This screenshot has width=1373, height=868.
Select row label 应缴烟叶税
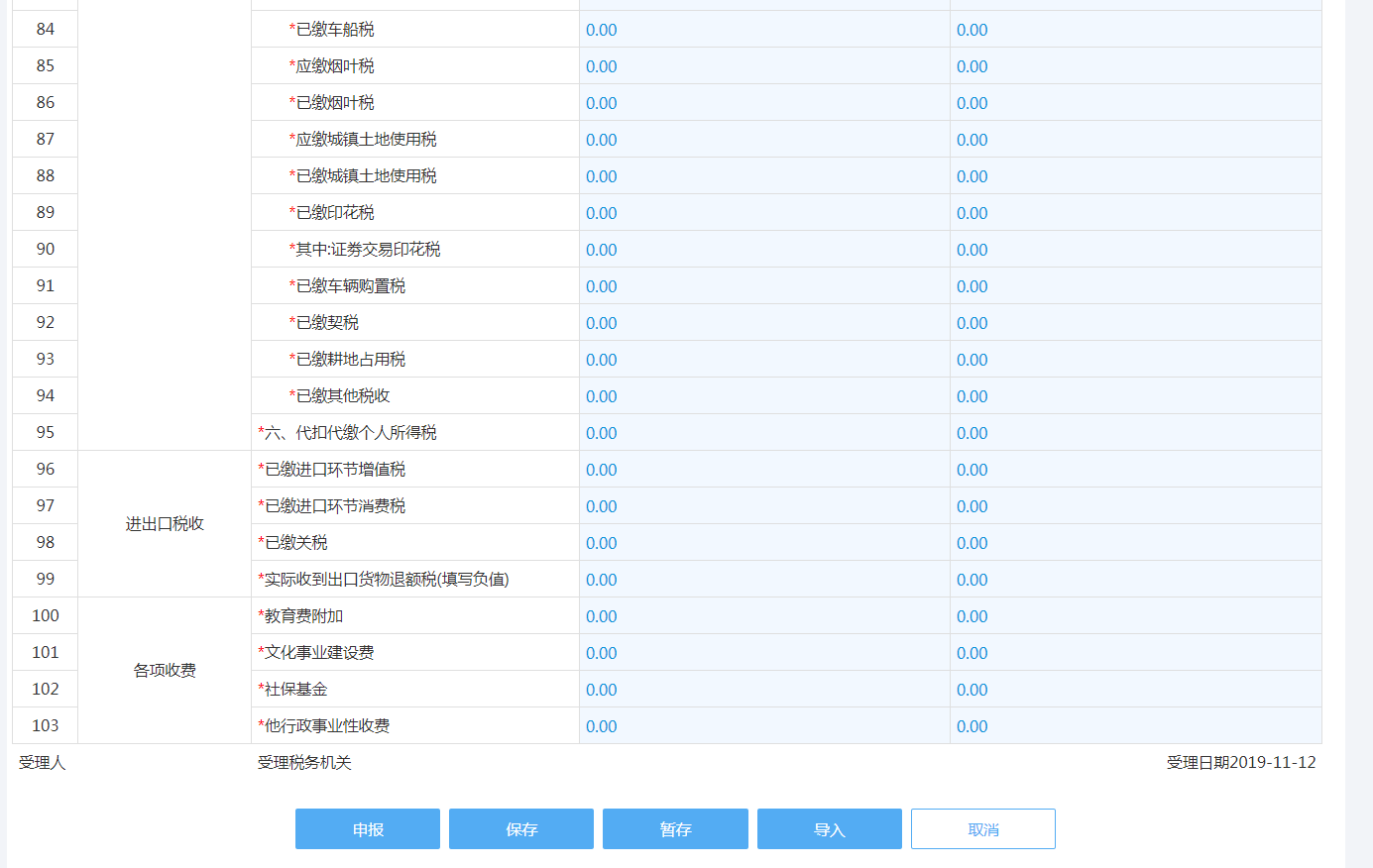332,66
